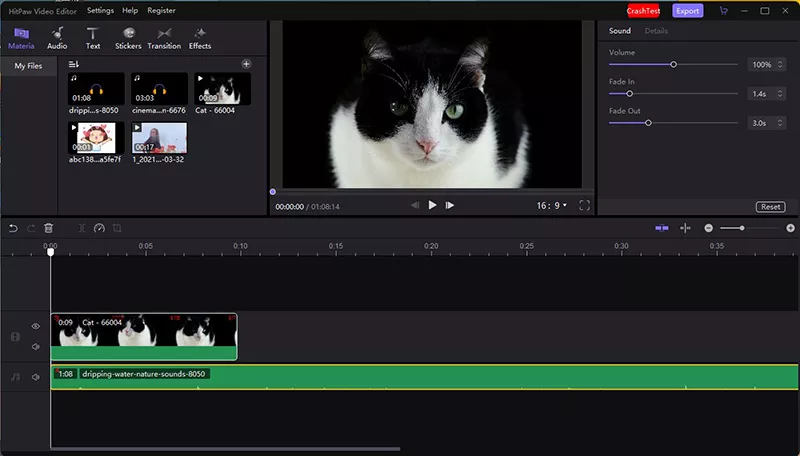Open the shopping cart icon
800x456 pixels.
tap(723, 11)
